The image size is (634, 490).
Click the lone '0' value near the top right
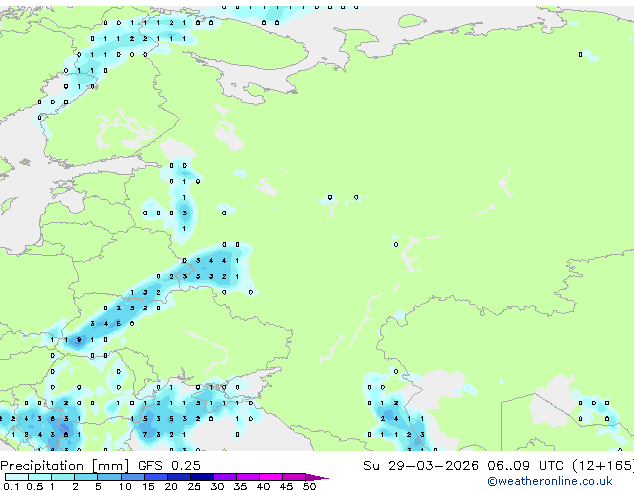click(581, 55)
